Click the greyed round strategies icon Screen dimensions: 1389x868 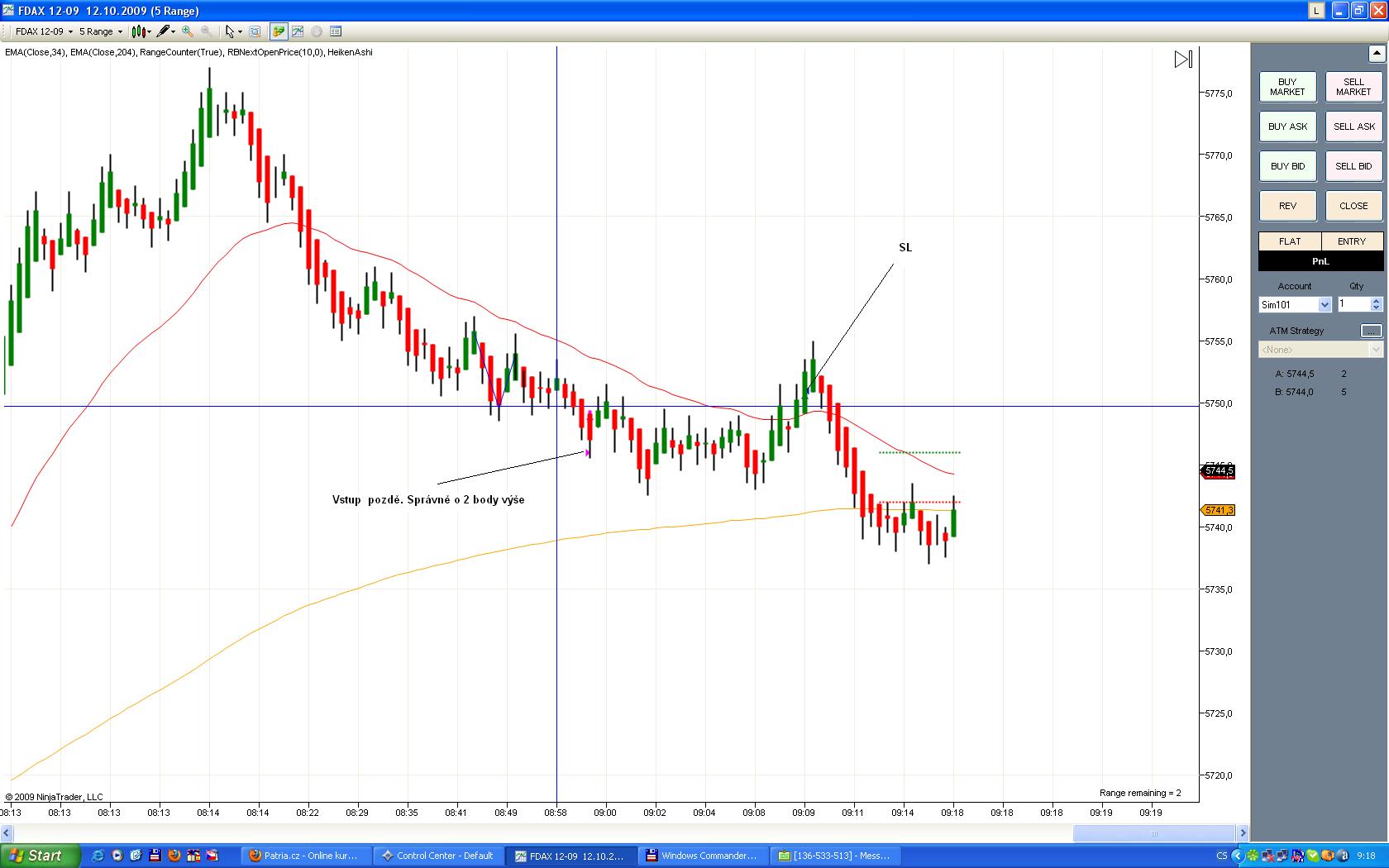pyautogui.click(x=317, y=31)
